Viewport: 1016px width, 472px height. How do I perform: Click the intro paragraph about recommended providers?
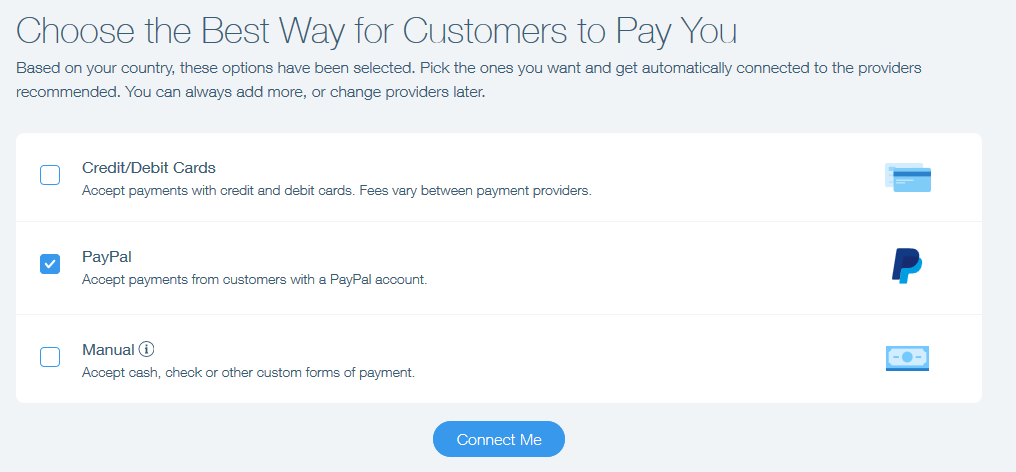468,80
